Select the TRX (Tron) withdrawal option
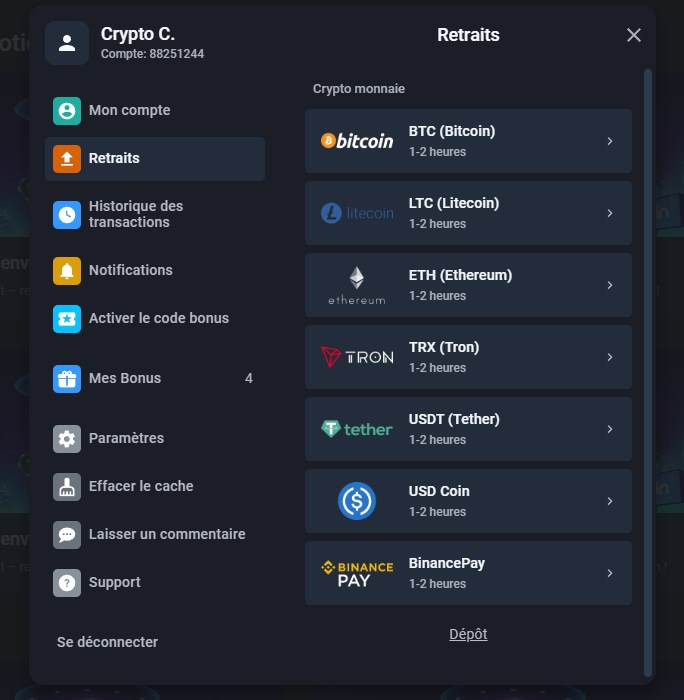The image size is (684, 700). click(x=468, y=357)
